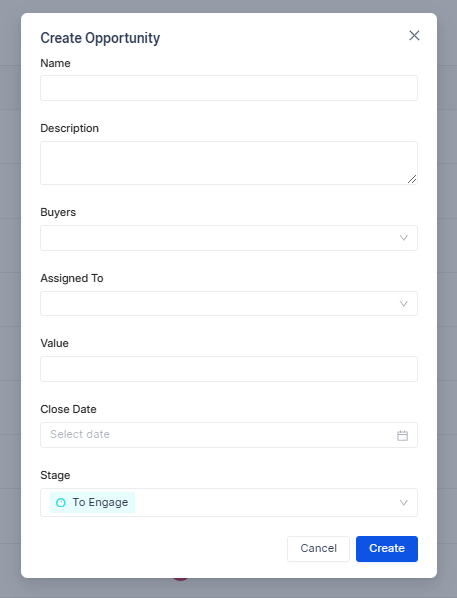Image resolution: width=457 pixels, height=598 pixels.
Task: Click the calendar icon in Close Date
Action: coord(402,435)
